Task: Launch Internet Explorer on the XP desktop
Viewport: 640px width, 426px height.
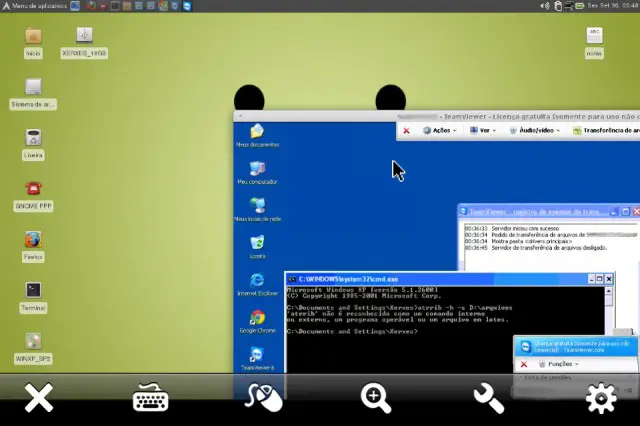Action: 257,284
